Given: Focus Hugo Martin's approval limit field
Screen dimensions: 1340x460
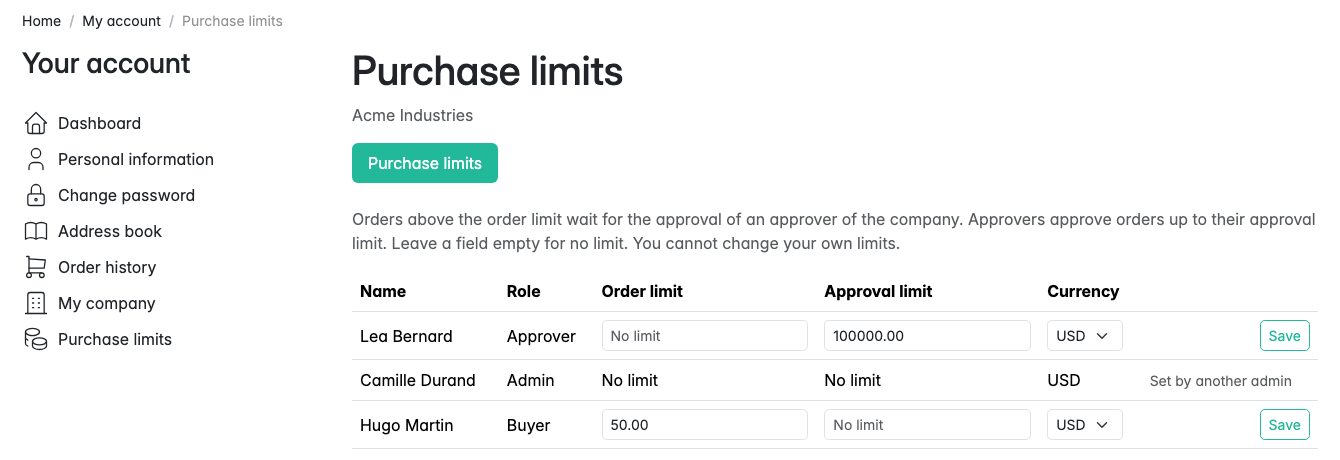Looking at the screenshot, I should 927,425.
